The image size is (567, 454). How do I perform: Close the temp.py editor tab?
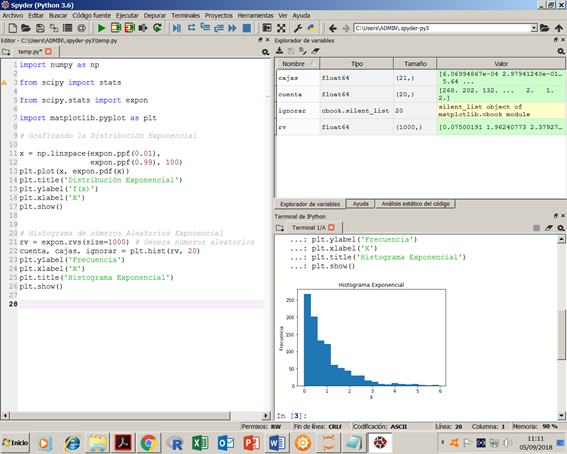coord(48,52)
